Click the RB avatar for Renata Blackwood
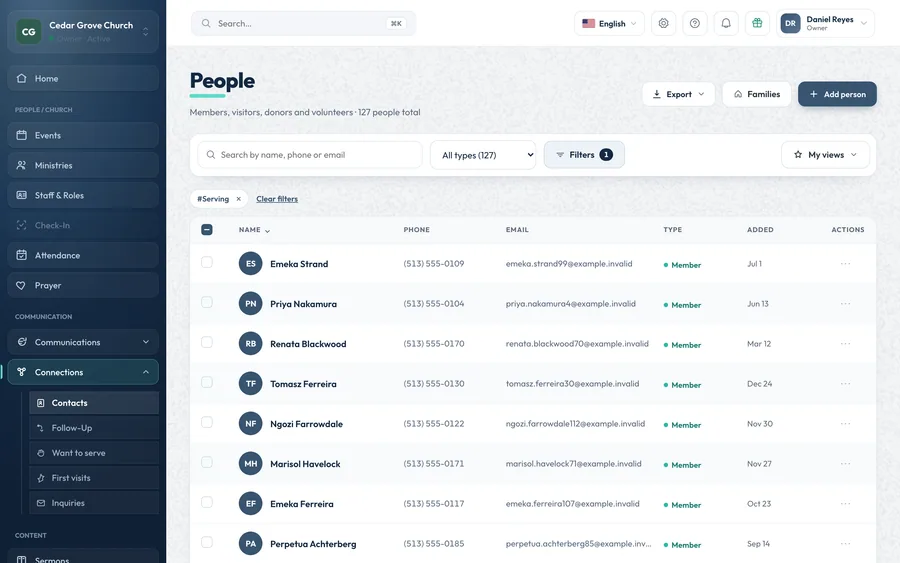Viewport: 900px width, 563px height. point(251,344)
